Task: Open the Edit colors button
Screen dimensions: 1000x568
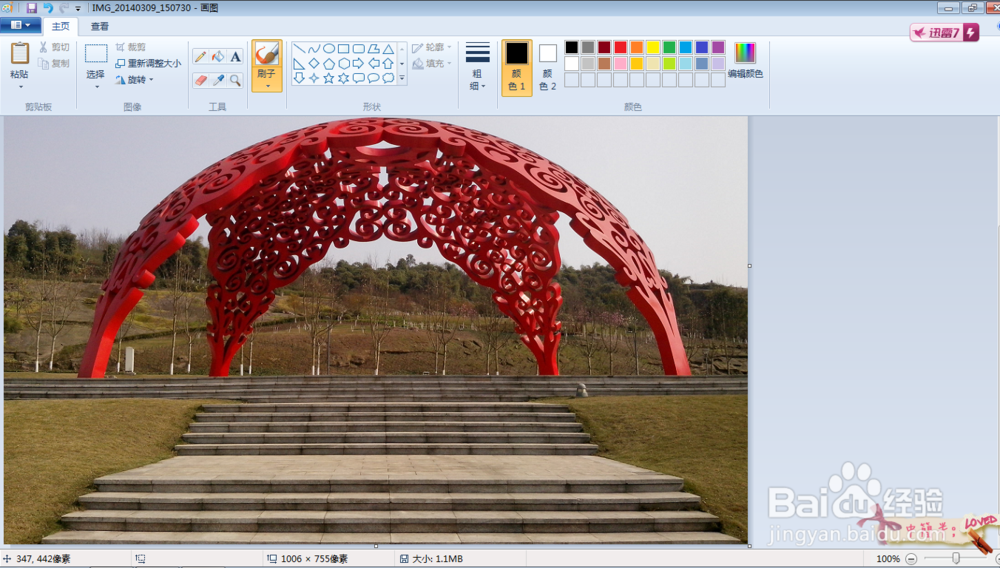Action: [x=745, y=61]
